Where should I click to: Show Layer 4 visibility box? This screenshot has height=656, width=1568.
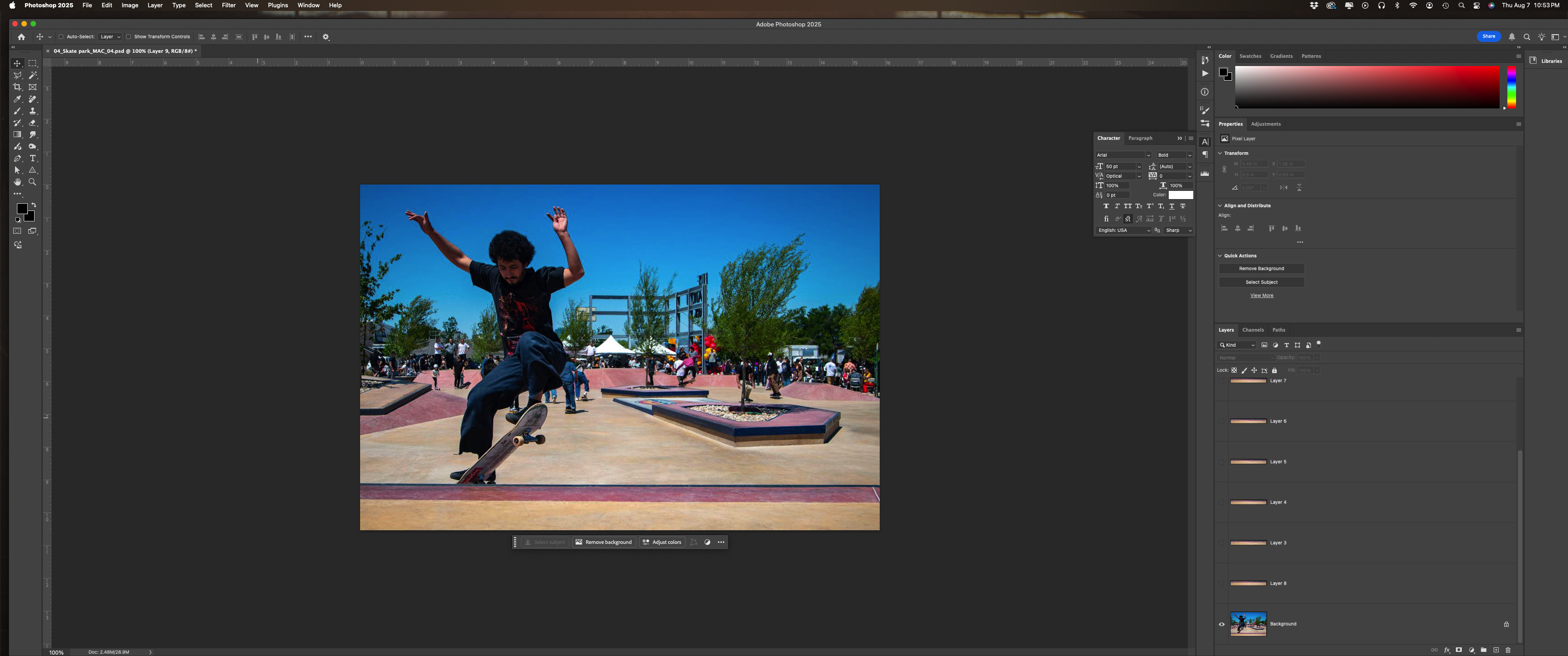click(x=1221, y=502)
